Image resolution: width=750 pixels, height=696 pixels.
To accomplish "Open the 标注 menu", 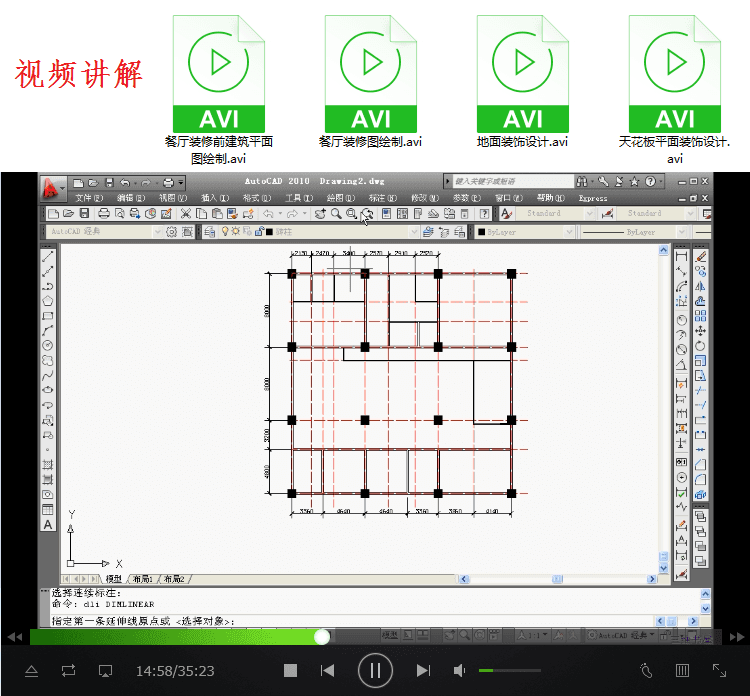I will [383, 198].
